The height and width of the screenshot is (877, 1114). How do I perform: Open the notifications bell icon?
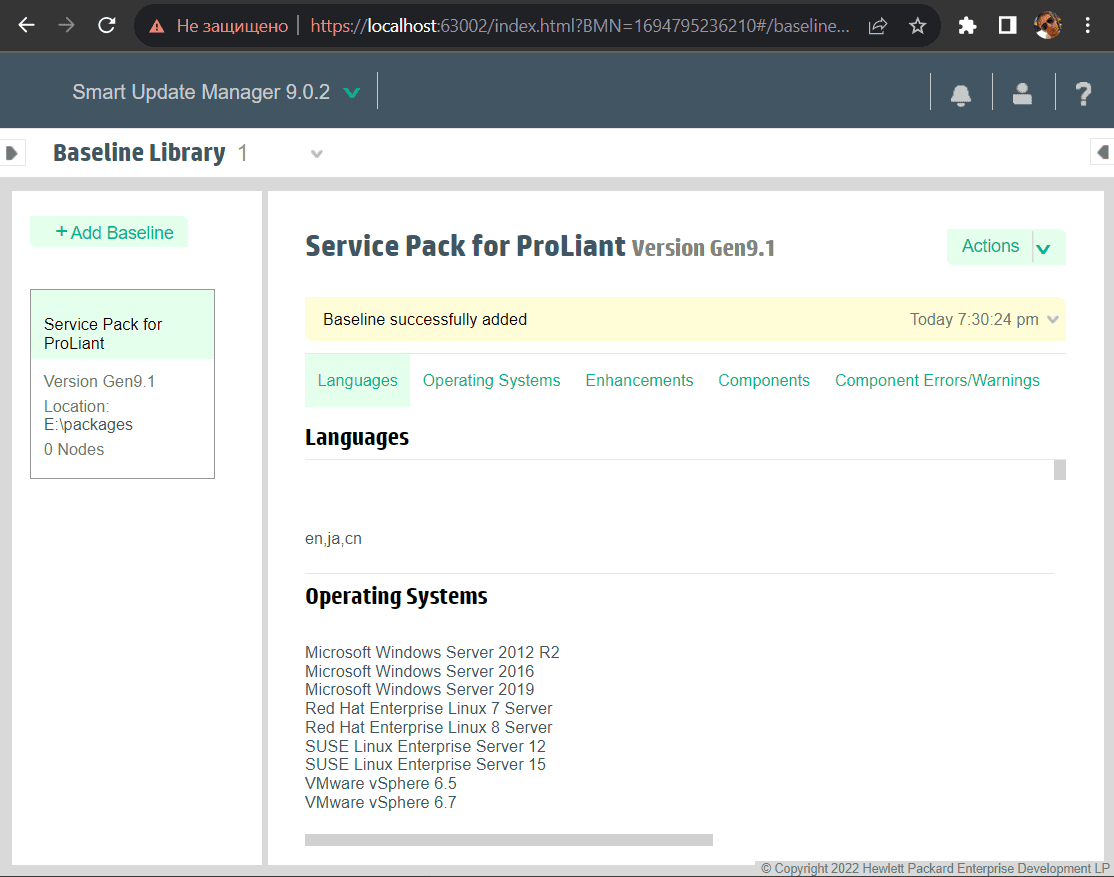(x=961, y=94)
